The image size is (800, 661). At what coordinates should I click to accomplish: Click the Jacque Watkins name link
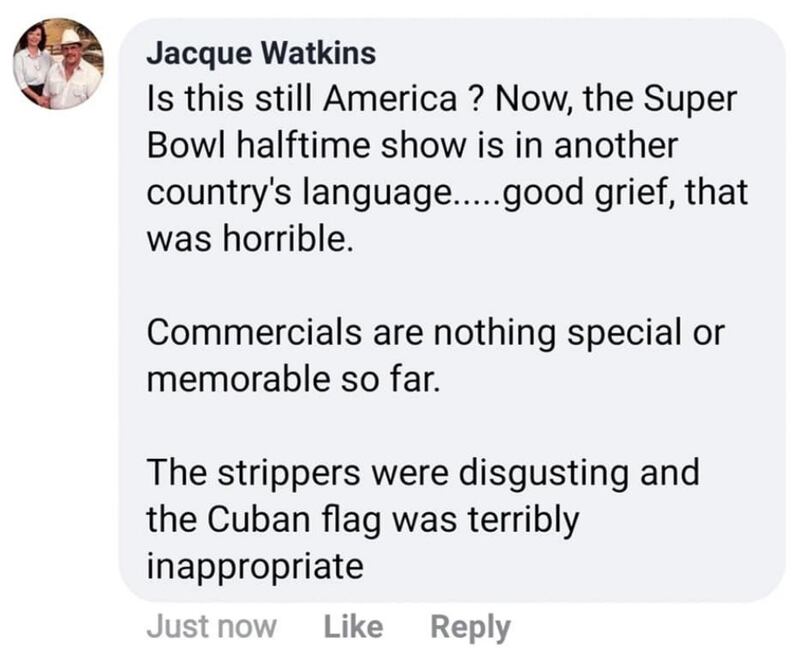click(261, 53)
